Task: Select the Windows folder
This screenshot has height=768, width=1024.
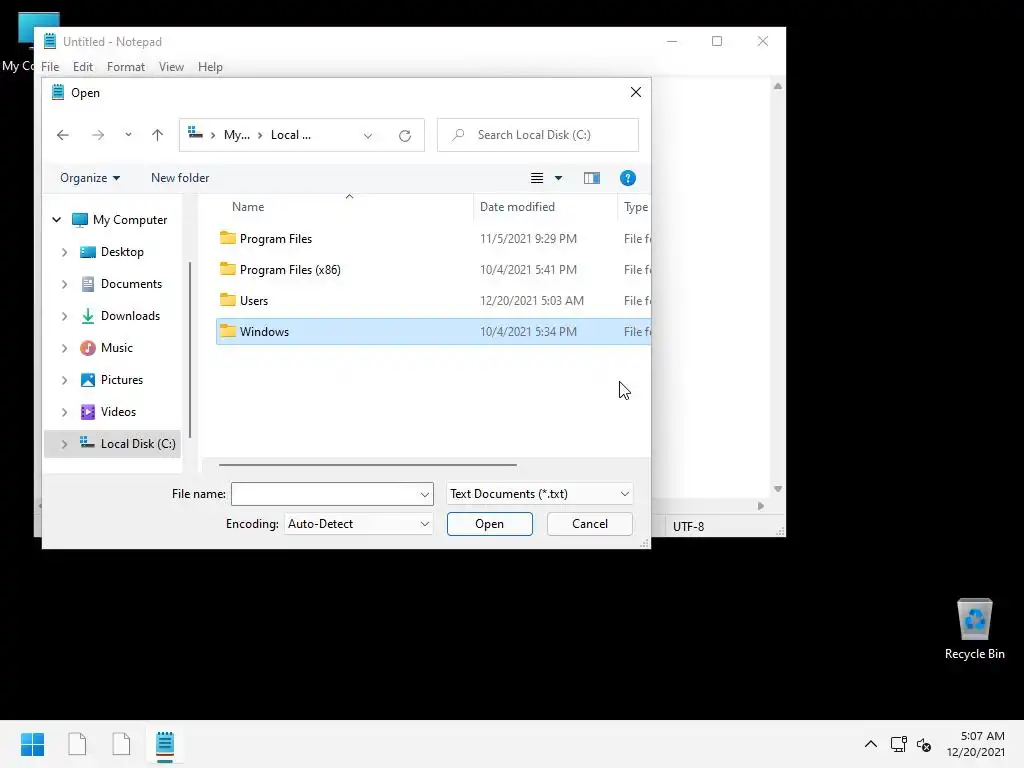Action: [434, 332]
